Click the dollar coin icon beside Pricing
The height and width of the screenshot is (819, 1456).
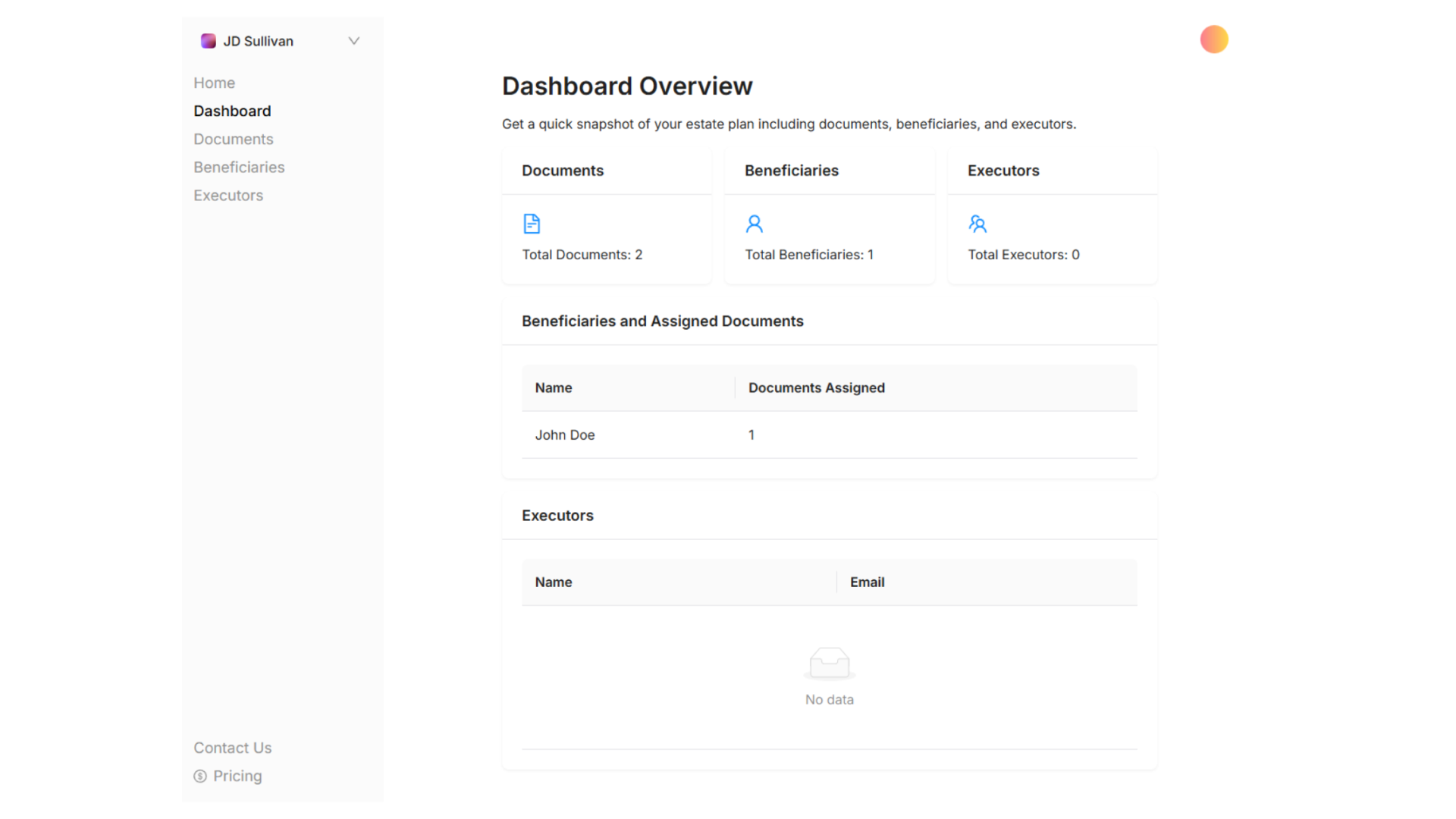[x=200, y=776]
